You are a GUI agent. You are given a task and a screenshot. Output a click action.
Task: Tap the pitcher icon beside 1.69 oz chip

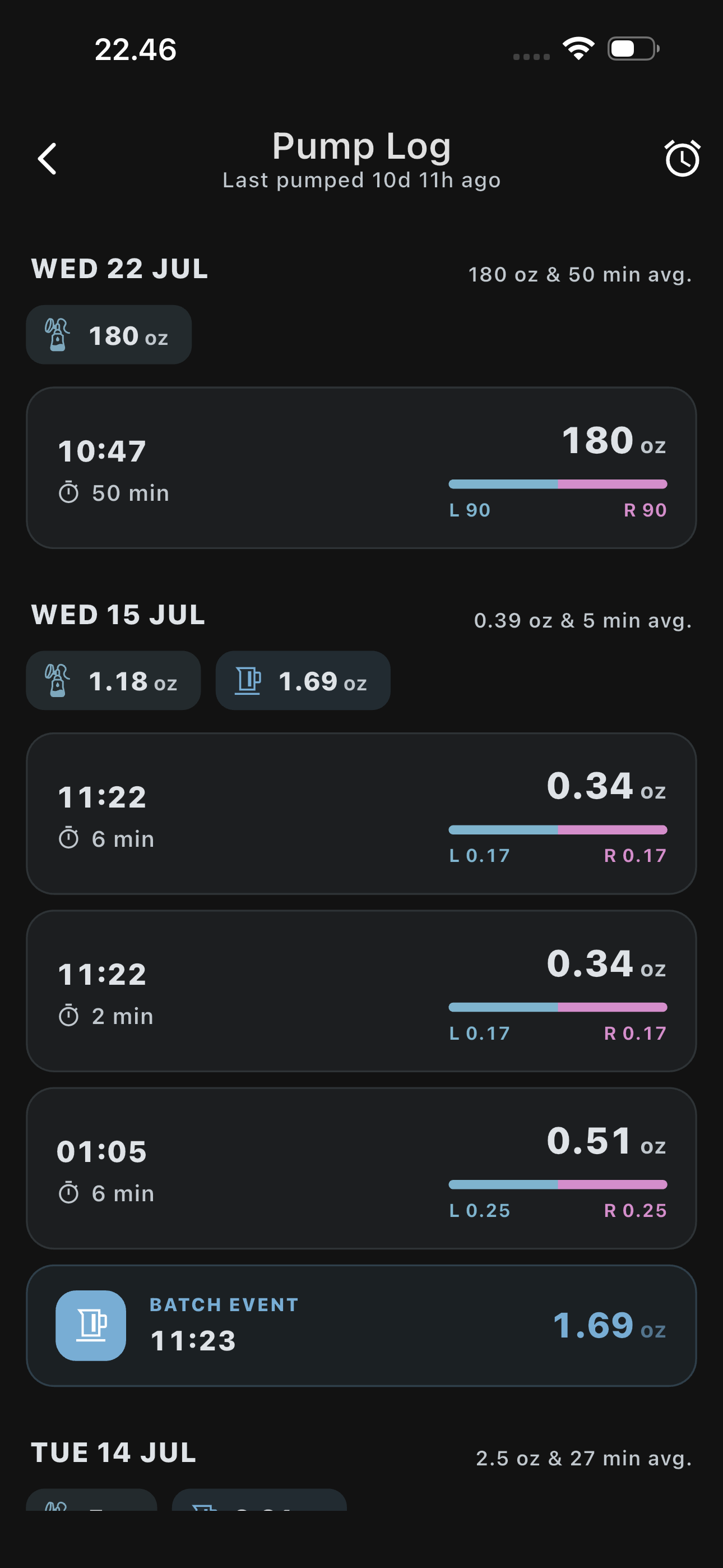tap(248, 680)
